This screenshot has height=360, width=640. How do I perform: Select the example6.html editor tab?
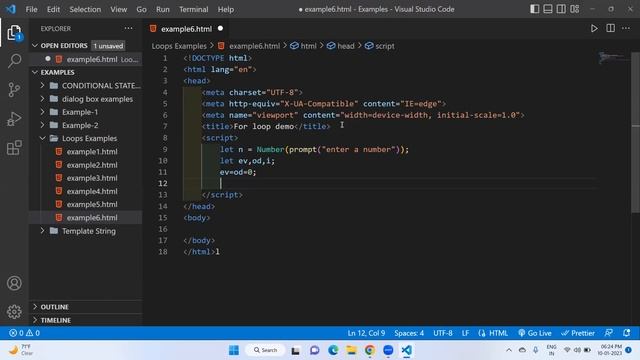(x=186, y=29)
